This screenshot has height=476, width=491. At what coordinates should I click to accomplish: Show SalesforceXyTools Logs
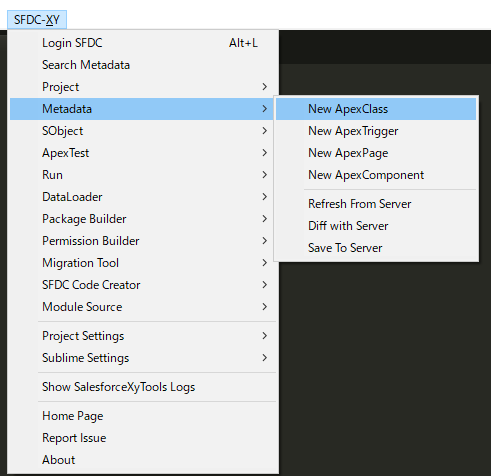143,387
